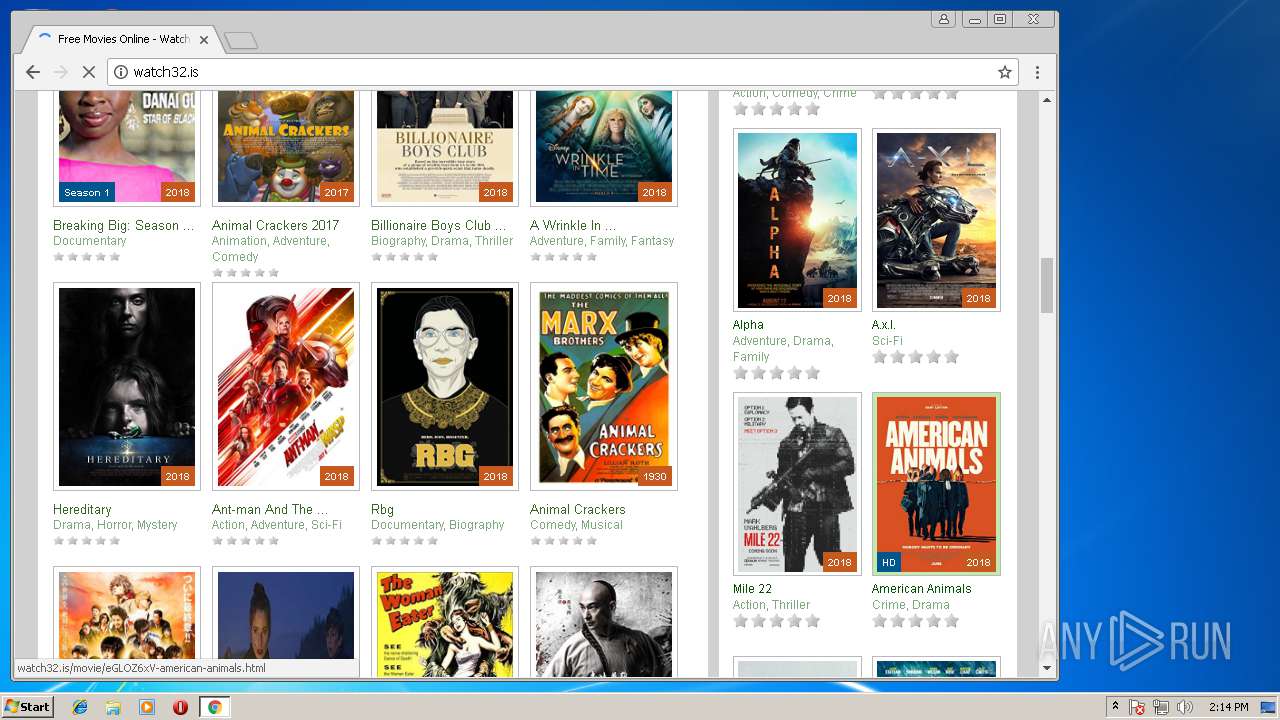Open the Windows Start menu

point(28,707)
